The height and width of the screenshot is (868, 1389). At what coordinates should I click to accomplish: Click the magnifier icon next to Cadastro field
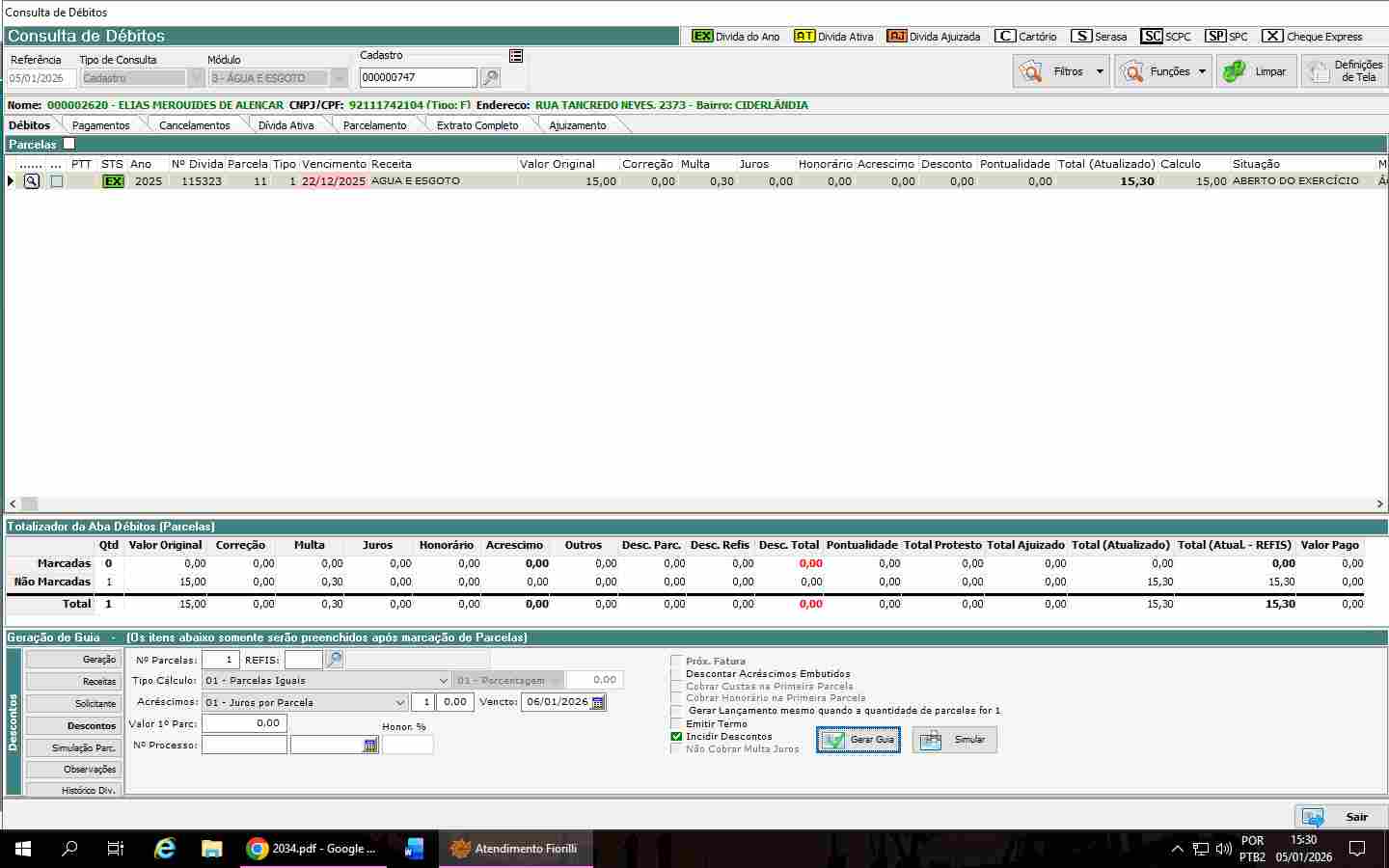(490, 78)
